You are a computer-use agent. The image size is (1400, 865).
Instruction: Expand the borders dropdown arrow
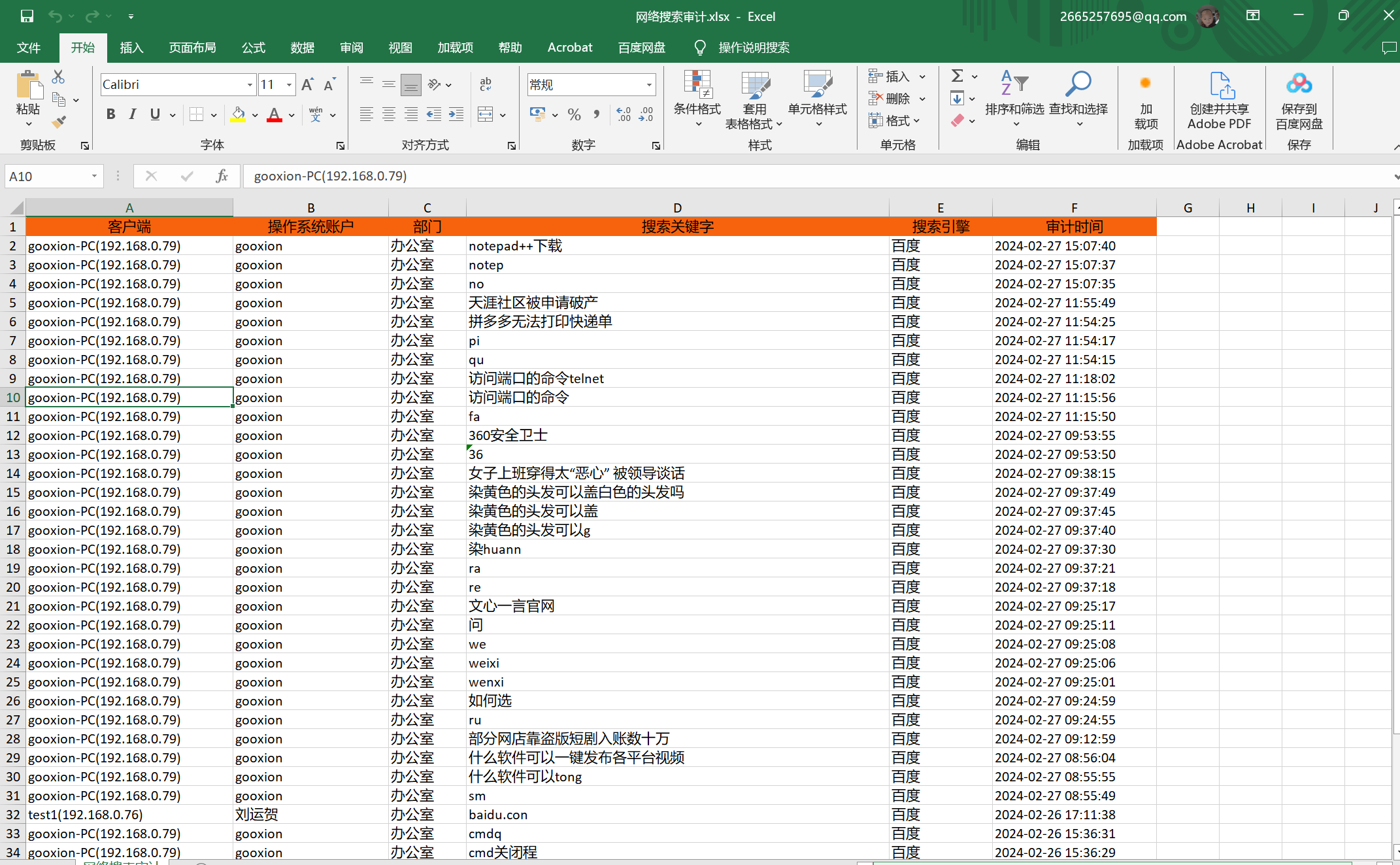click(x=214, y=115)
